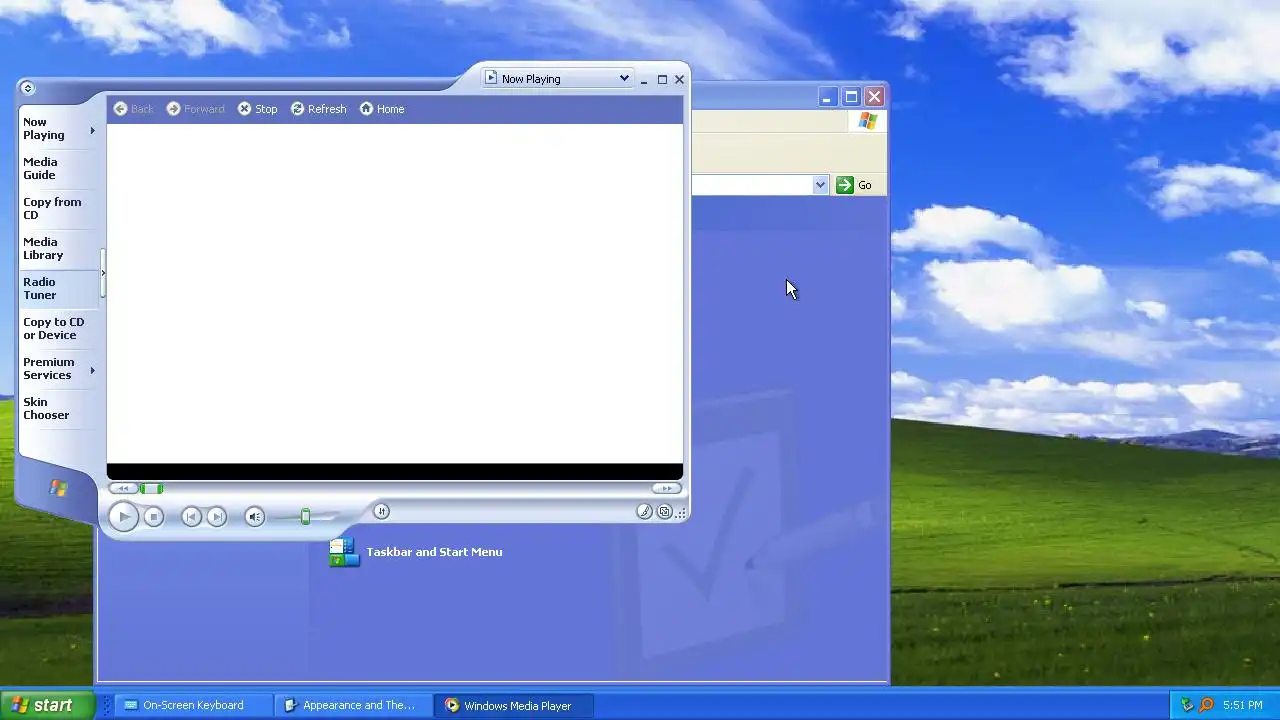Expand the Premium Services arrow
The image size is (1280, 720).
pyautogui.click(x=93, y=370)
